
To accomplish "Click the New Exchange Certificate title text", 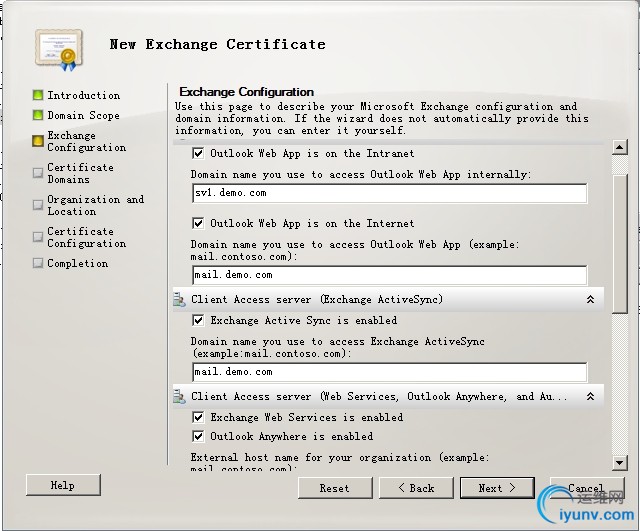I will pos(218,44).
